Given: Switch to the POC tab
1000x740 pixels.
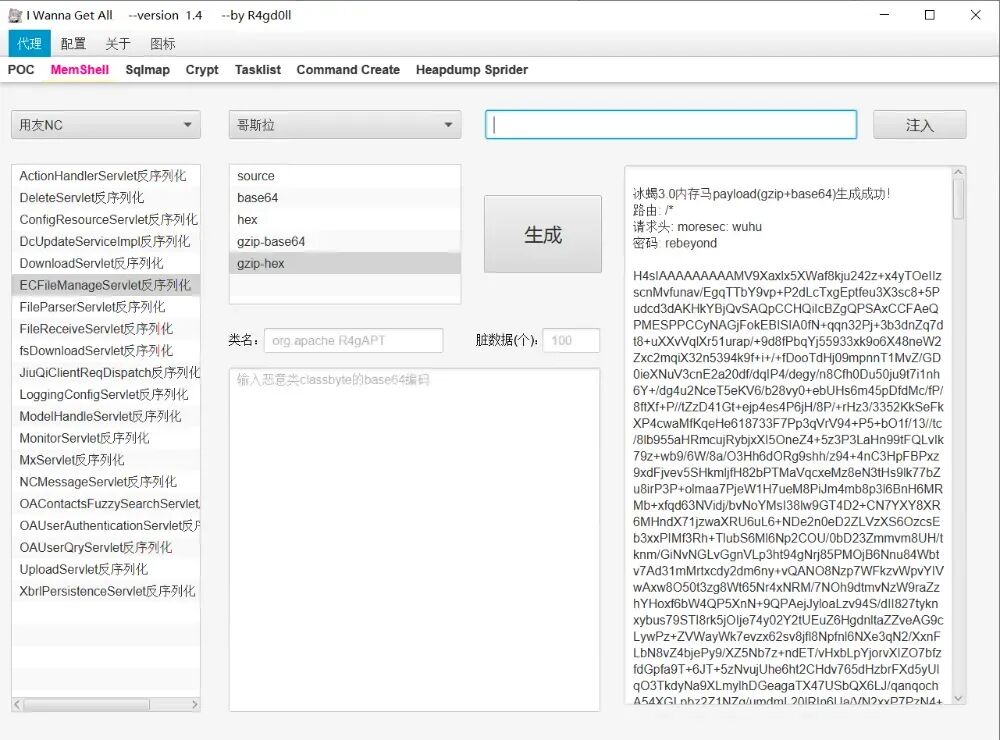Looking at the screenshot, I should [x=21, y=70].
